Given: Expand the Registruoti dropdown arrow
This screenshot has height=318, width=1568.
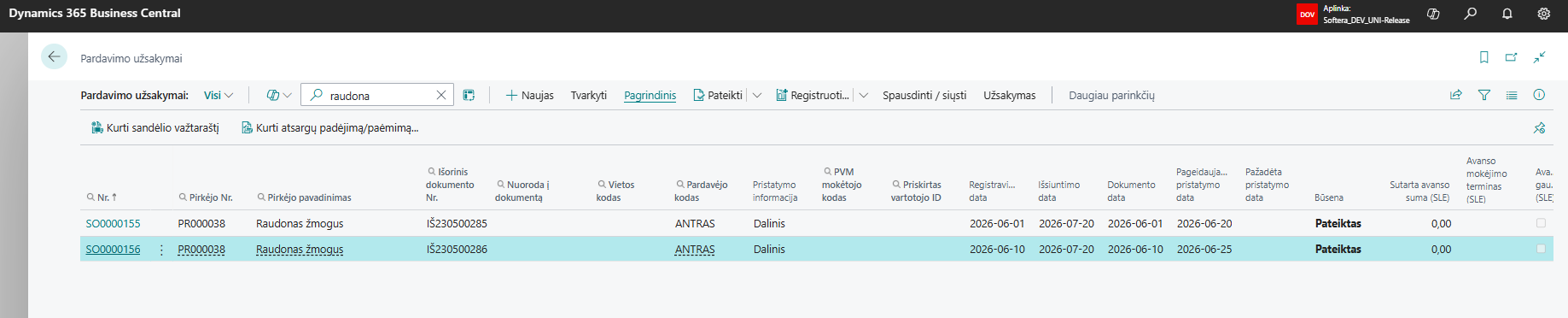Looking at the screenshot, I should (863, 95).
